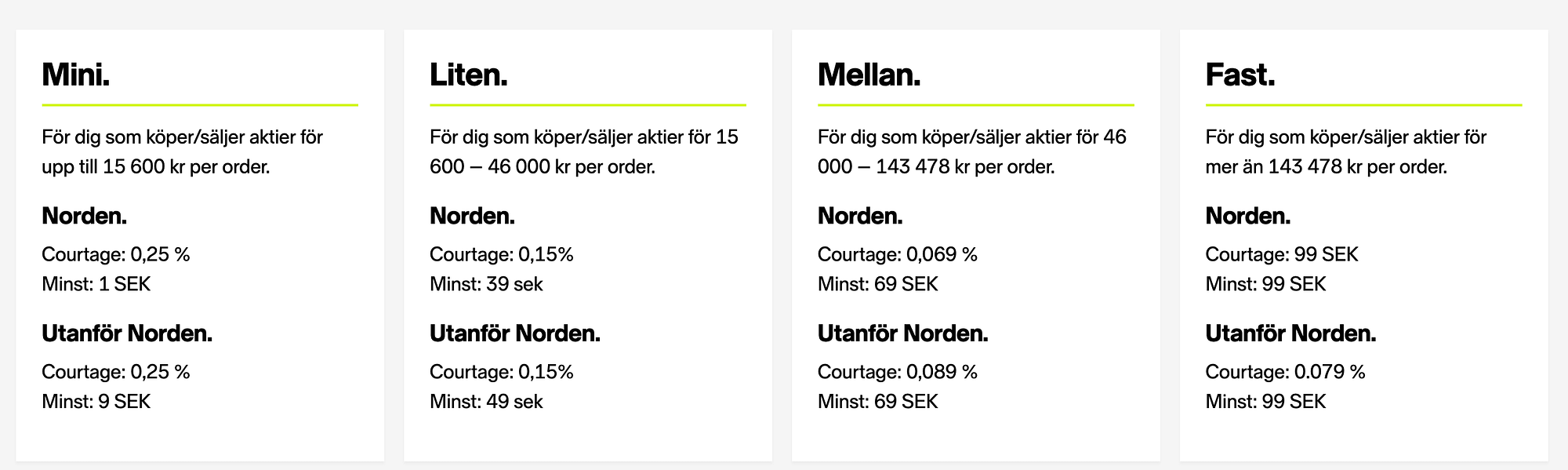Click Minst 49 sek in Liten card
Screen dimensions: 1568x470
(x=486, y=402)
